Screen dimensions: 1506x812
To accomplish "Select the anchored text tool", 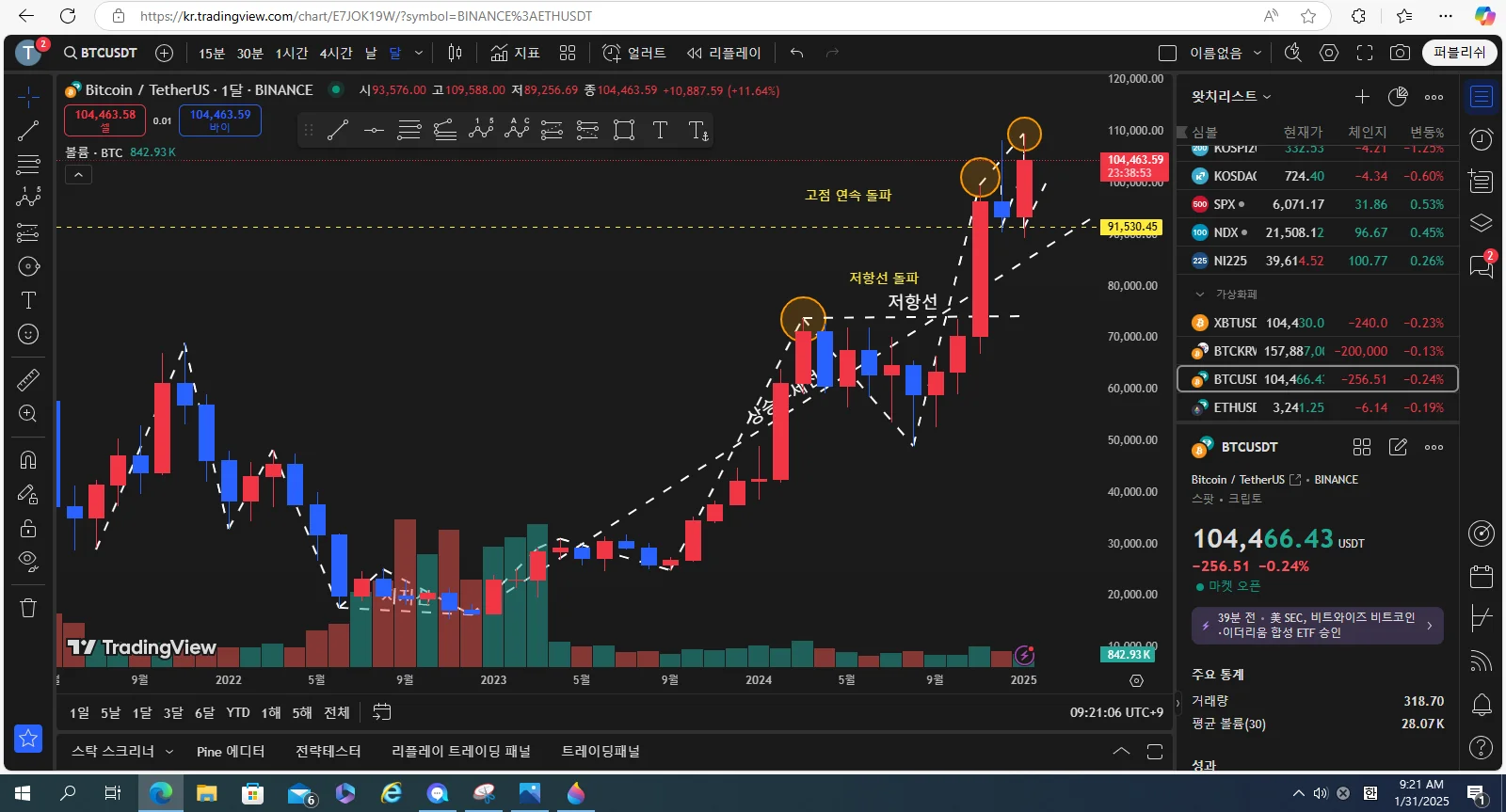I will coord(697,130).
